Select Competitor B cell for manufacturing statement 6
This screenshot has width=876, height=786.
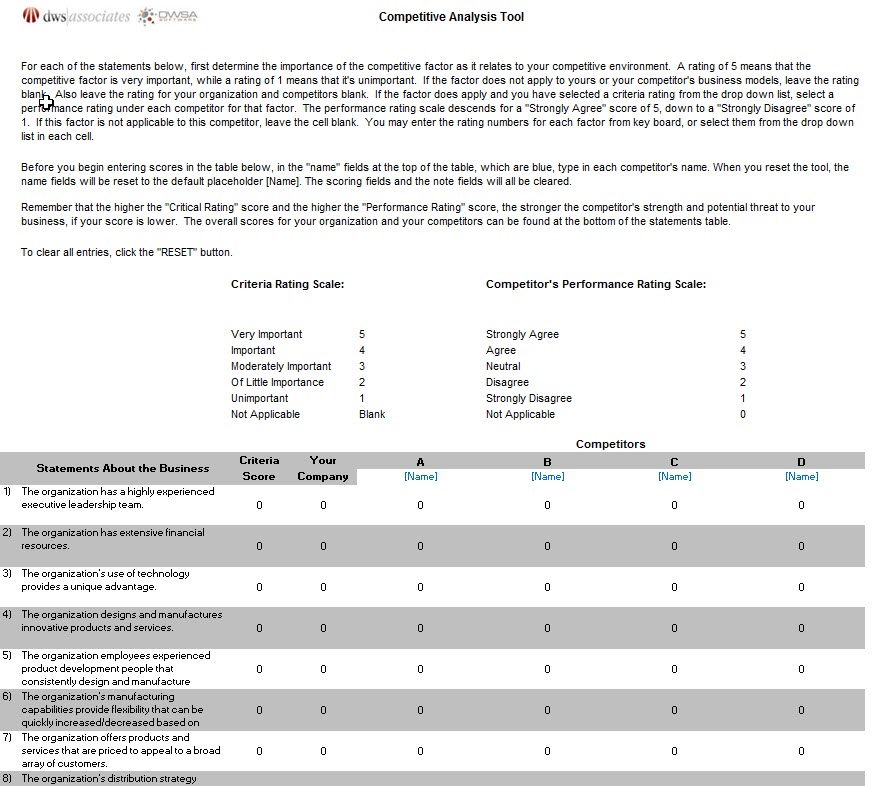point(548,710)
